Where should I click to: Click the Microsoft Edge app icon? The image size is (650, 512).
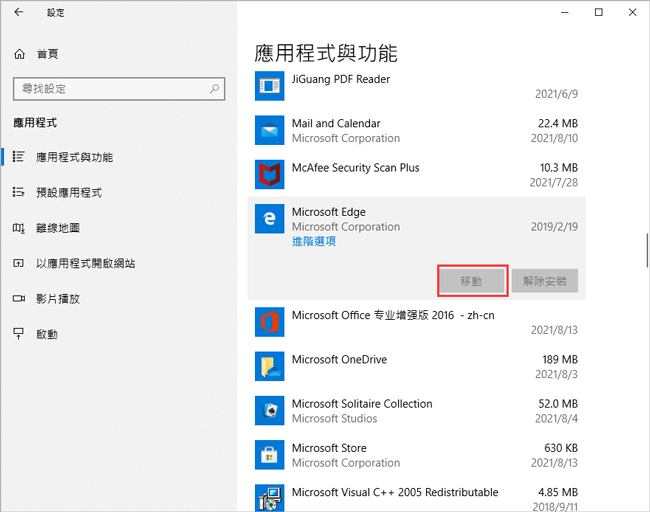(269, 219)
